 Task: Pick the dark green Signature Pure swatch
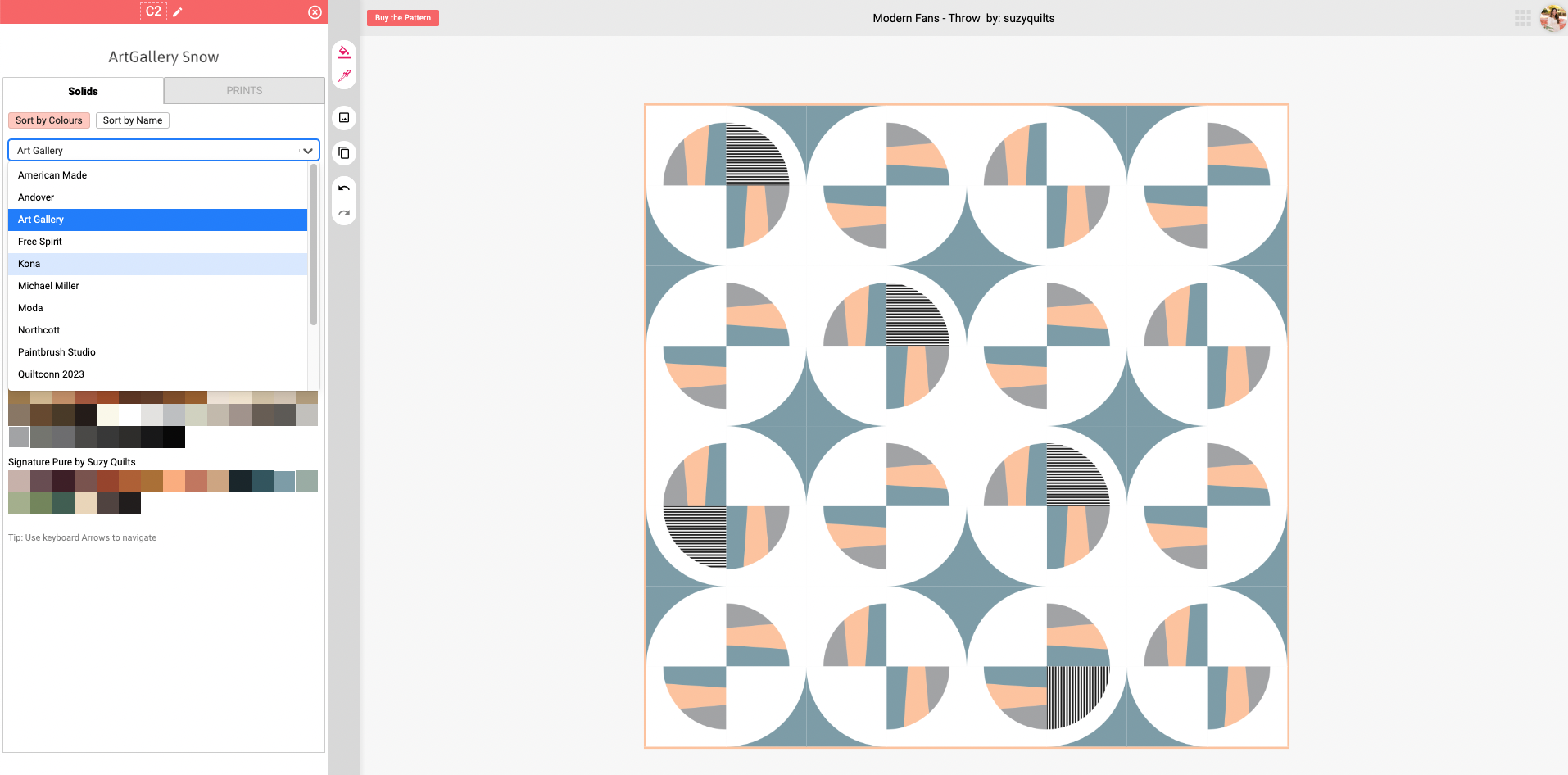click(x=63, y=504)
